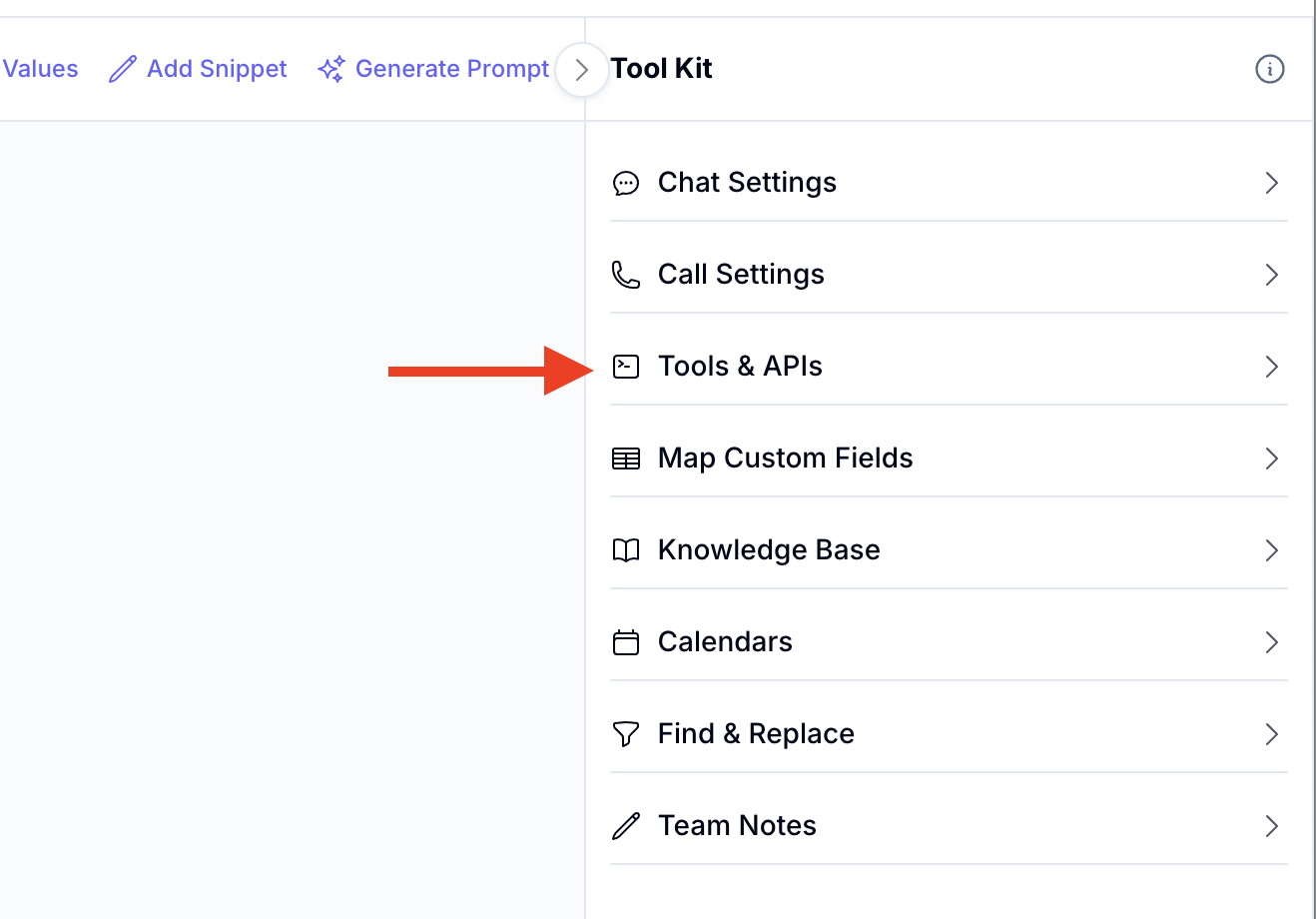Open the Map Custom Fields item
1316x919 pixels.
tap(785, 459)
